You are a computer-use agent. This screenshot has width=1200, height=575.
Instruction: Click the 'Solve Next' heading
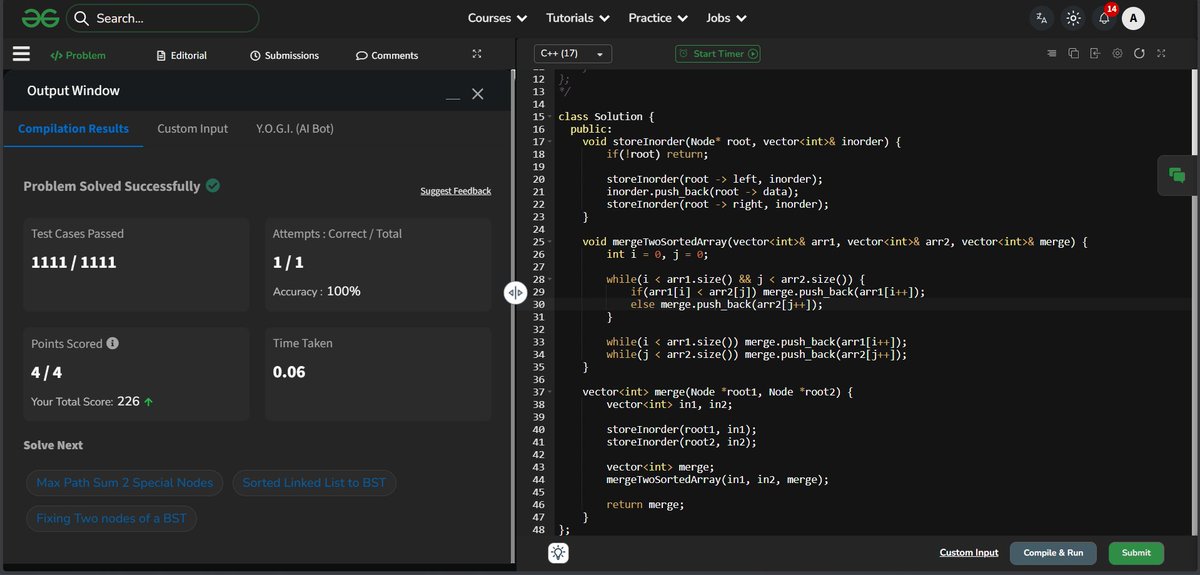tap(53, 445)
